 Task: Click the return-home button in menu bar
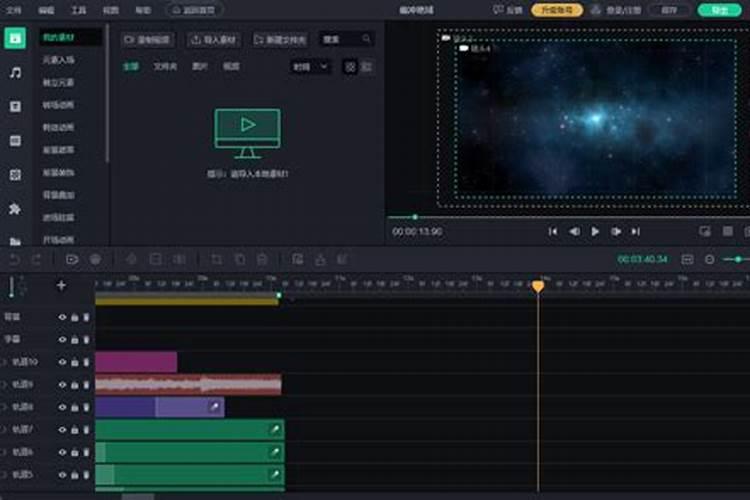pyautogui.click(x=194, y=10)
